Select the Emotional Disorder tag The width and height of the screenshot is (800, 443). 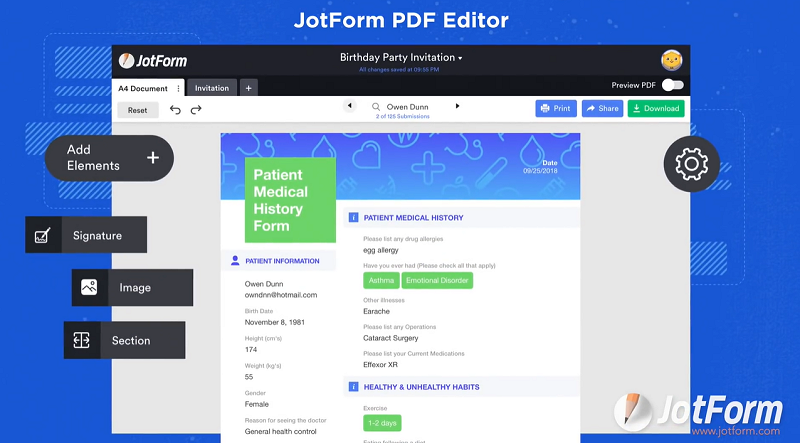coord(437,280)
